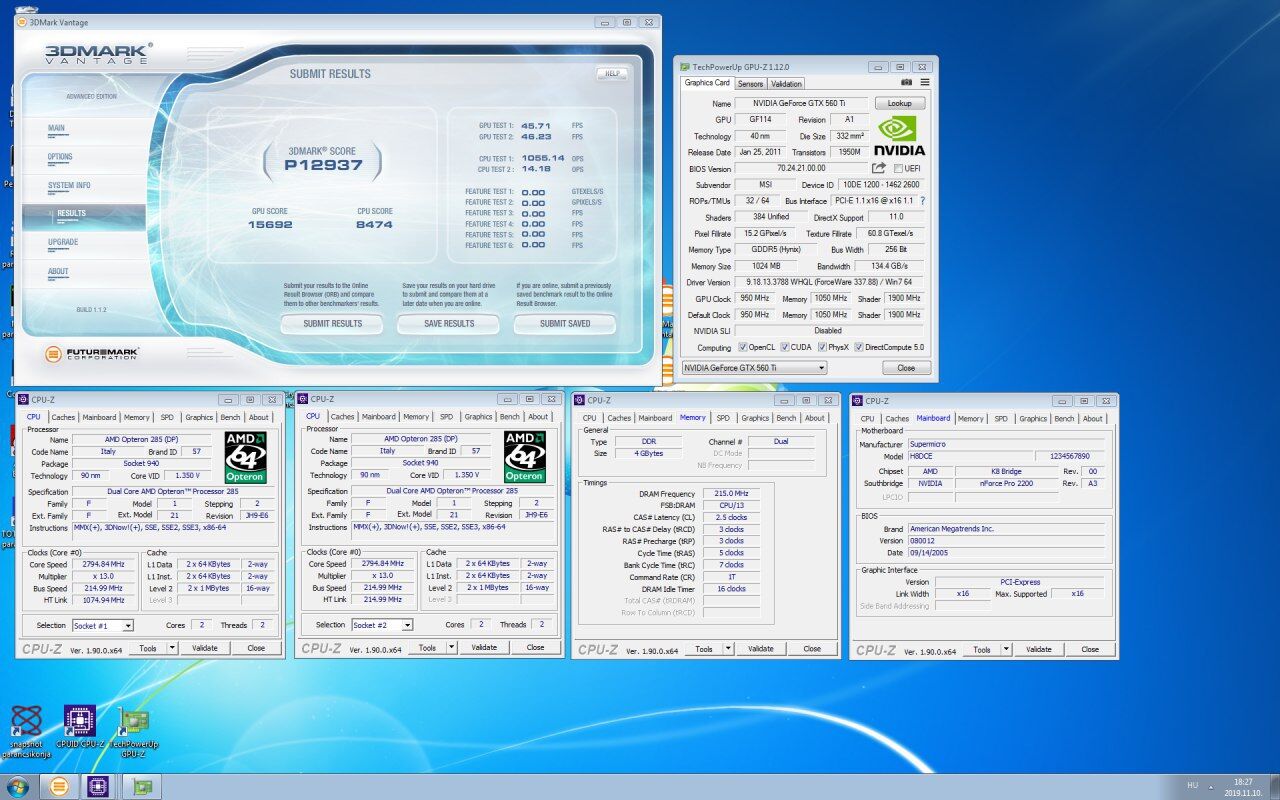
Task: Click the GPU-Z BIOS Version field
Action: [x=801, y=168]
